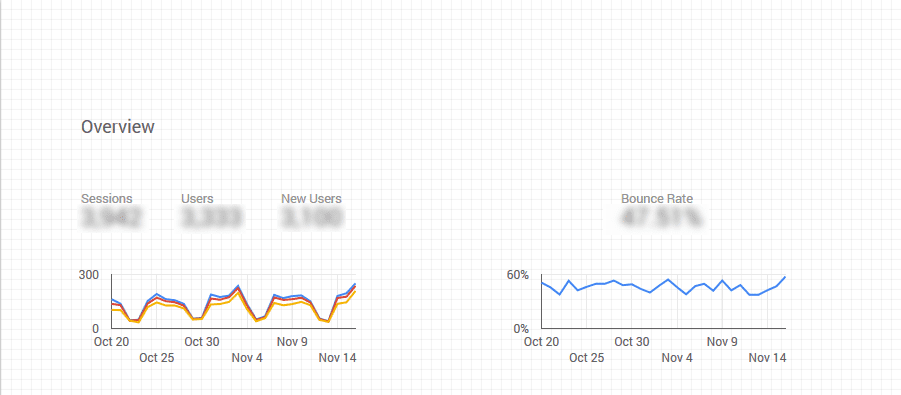Click the blurred Users value

click(x=212, y=218)
